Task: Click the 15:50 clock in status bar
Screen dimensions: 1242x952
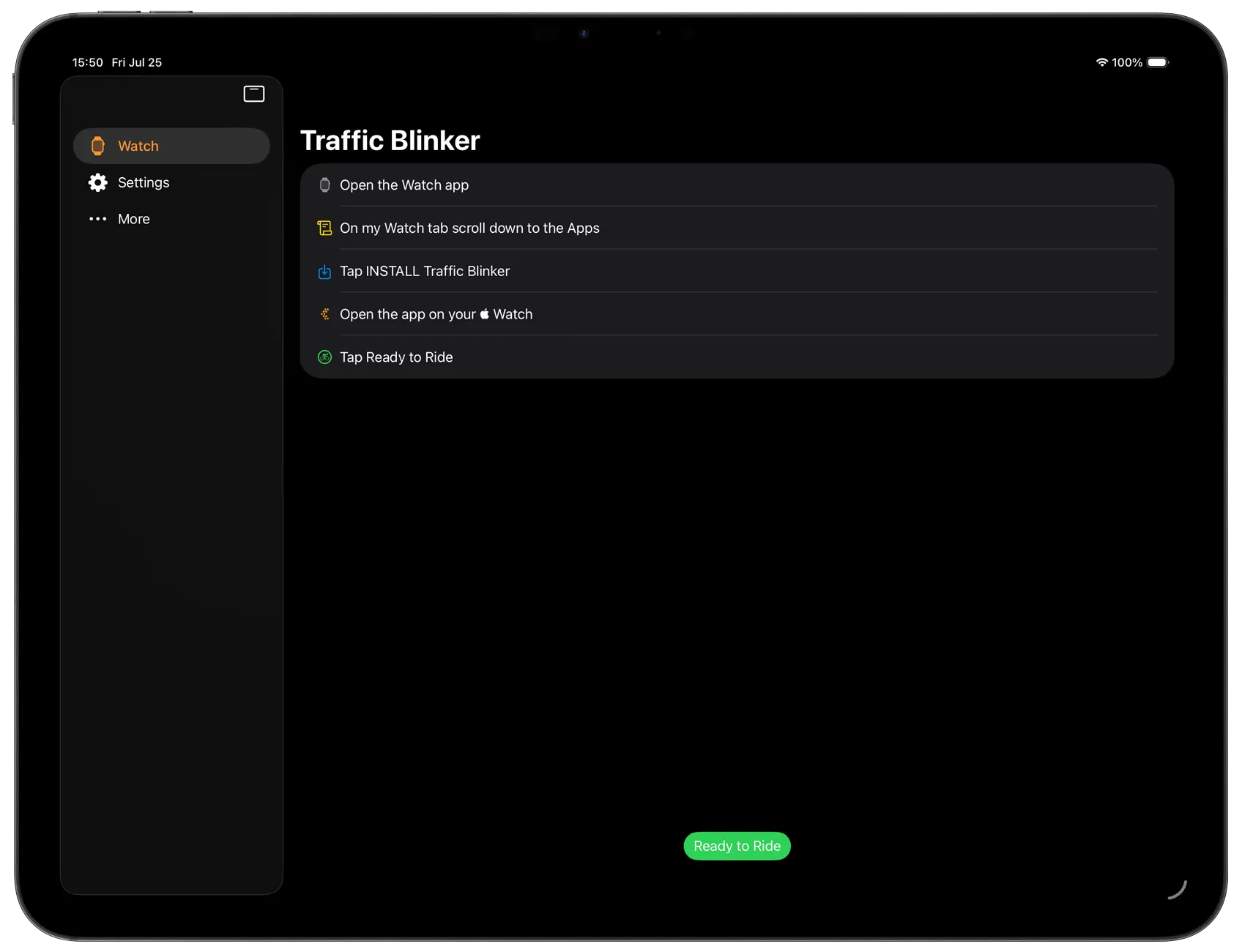Action: [x=87, y=62]
